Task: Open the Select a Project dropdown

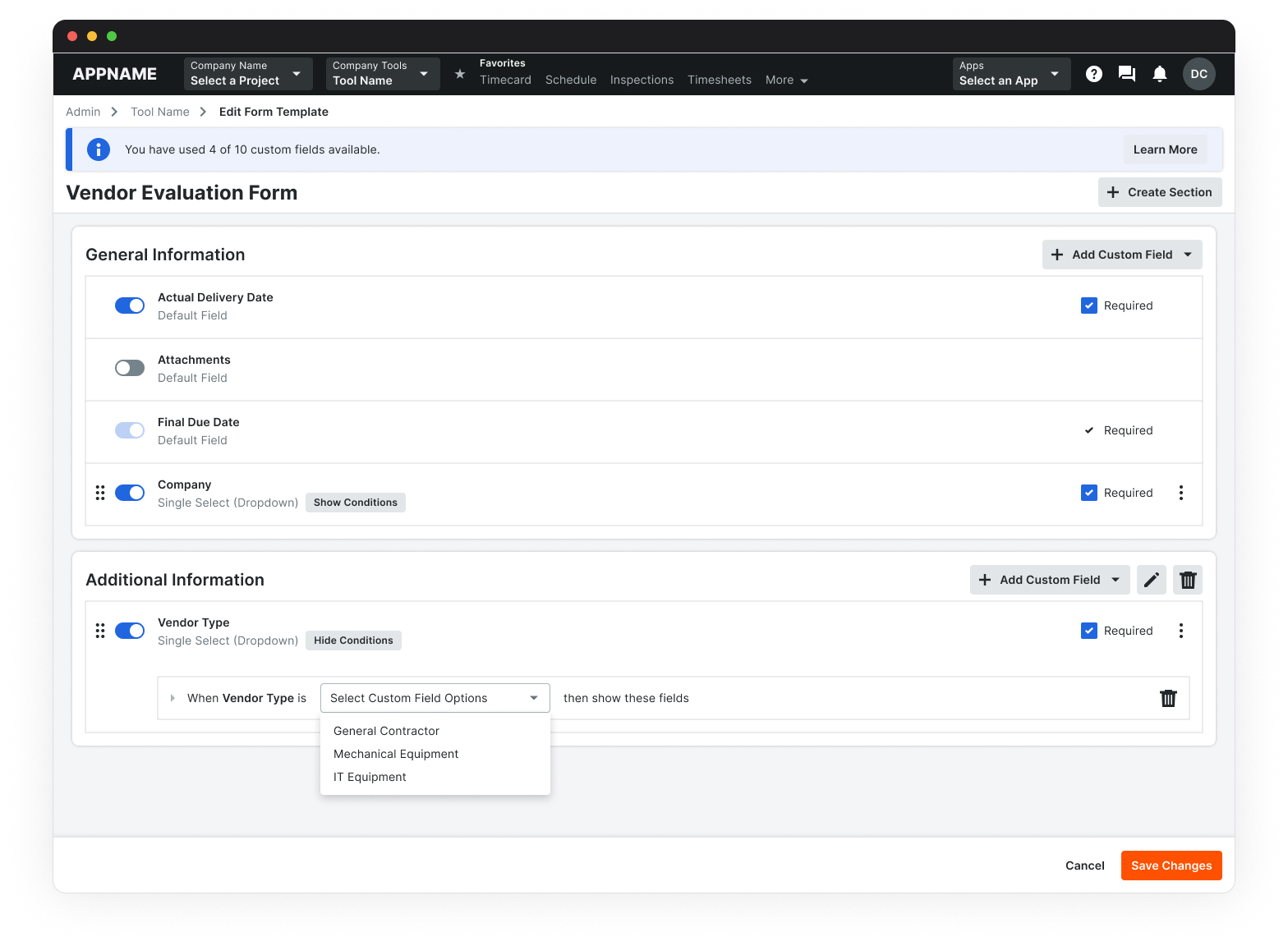Action: [248, 74]
